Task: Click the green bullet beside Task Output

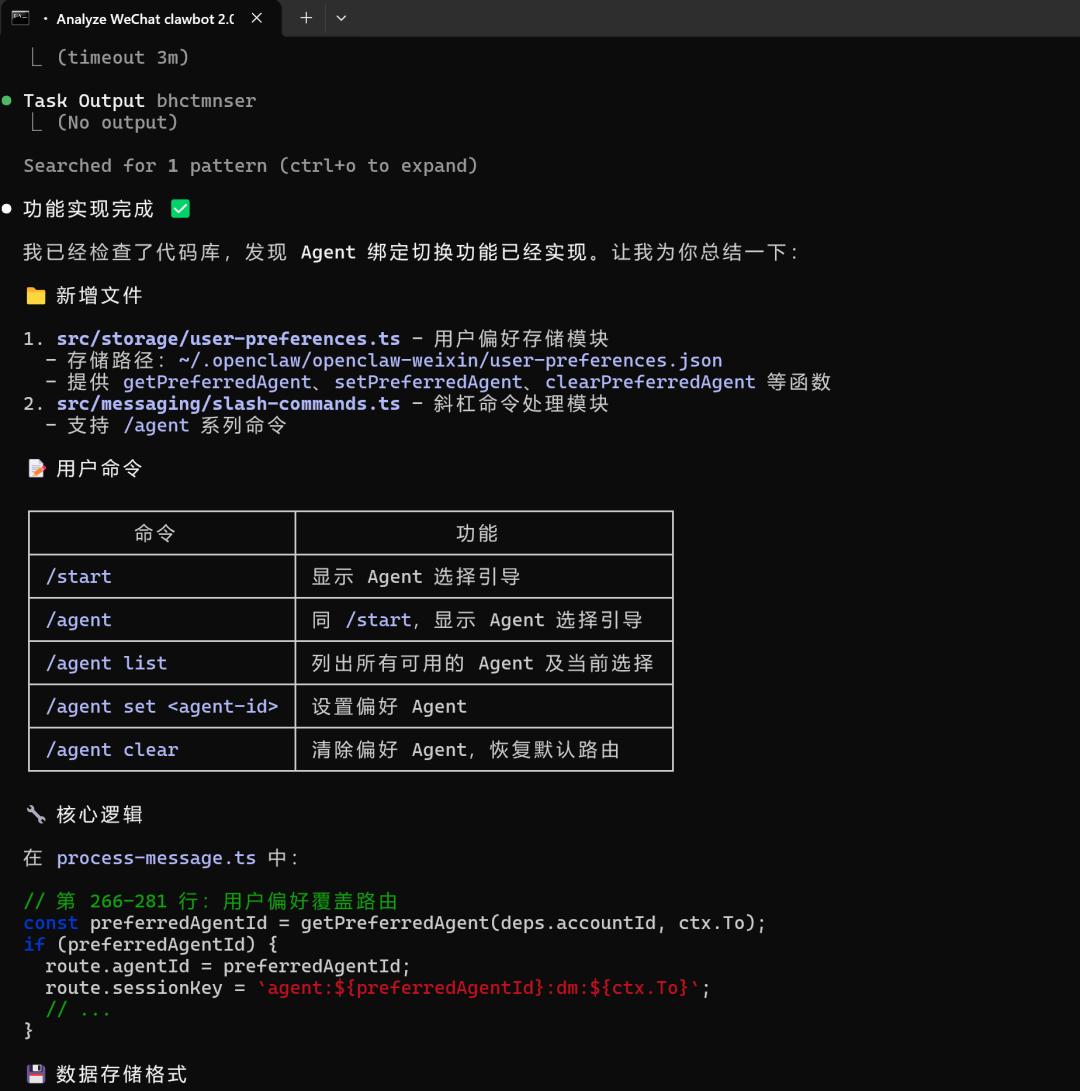Action: click(x=7, y=101)
